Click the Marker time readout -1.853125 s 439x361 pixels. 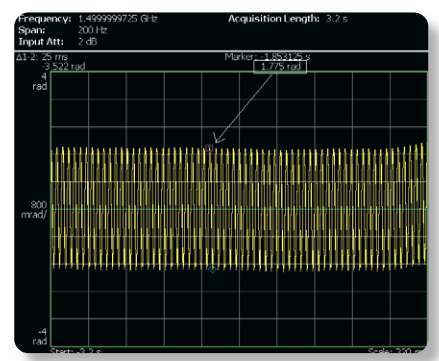[285, 57]
